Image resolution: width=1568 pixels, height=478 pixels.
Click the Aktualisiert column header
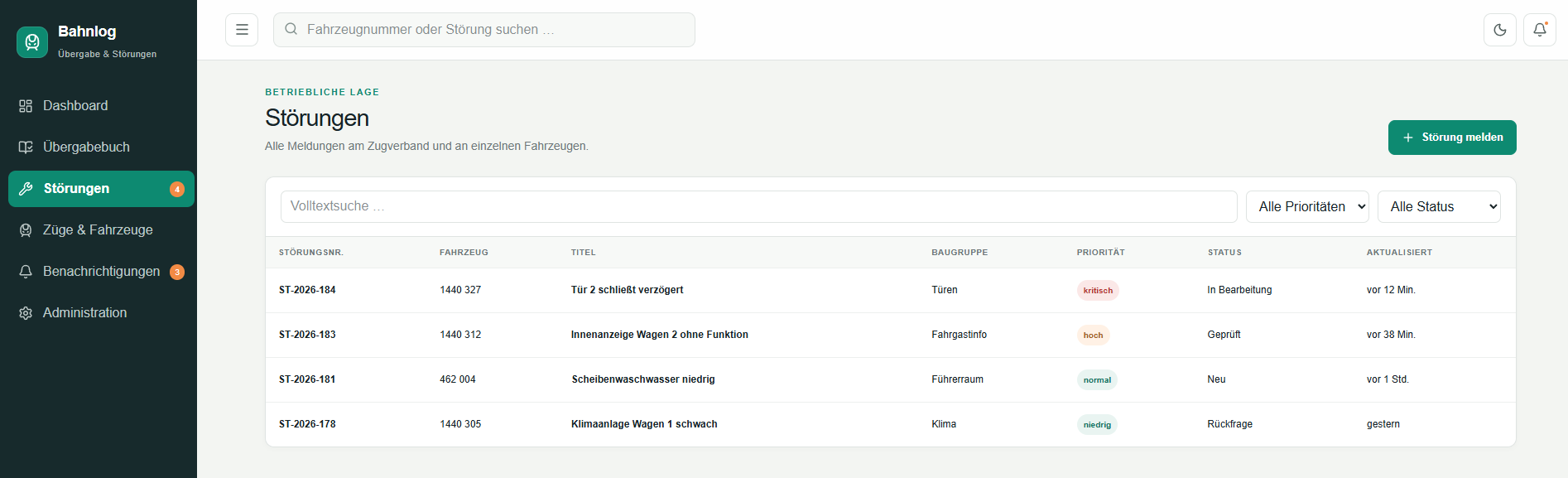coord(1399,253)
